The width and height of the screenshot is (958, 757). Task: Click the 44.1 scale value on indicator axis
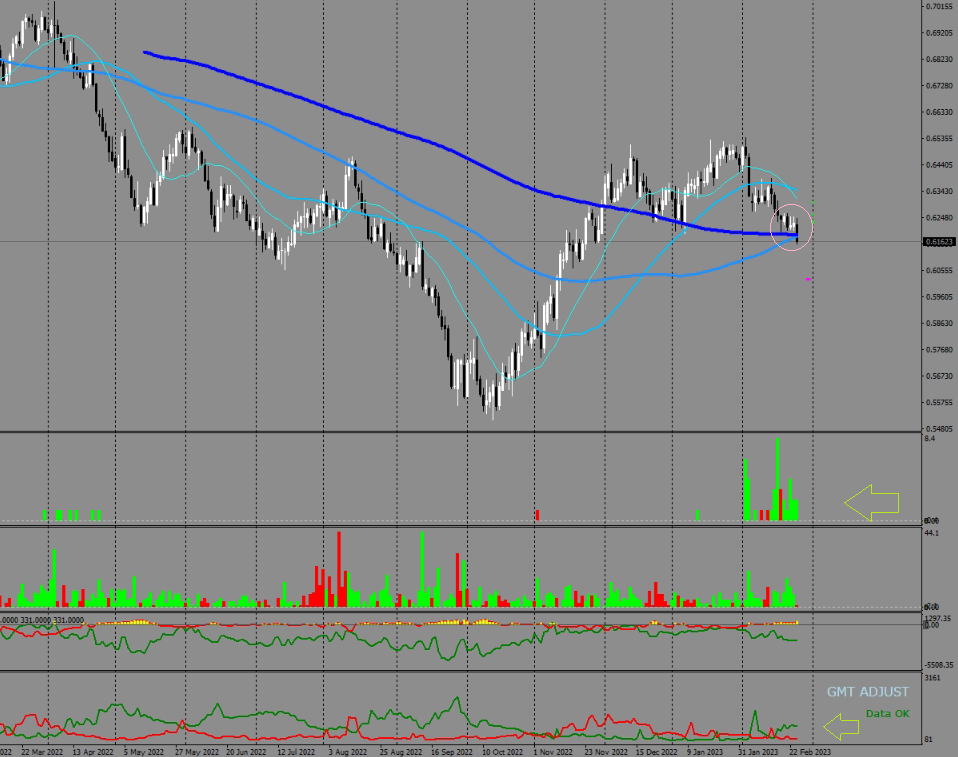[x=931, y=533]
